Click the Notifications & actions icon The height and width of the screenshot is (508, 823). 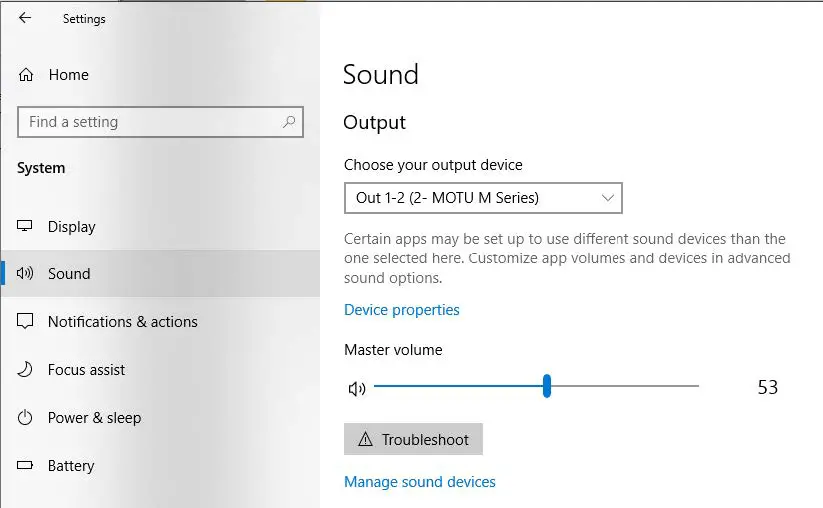click(26, 322)
